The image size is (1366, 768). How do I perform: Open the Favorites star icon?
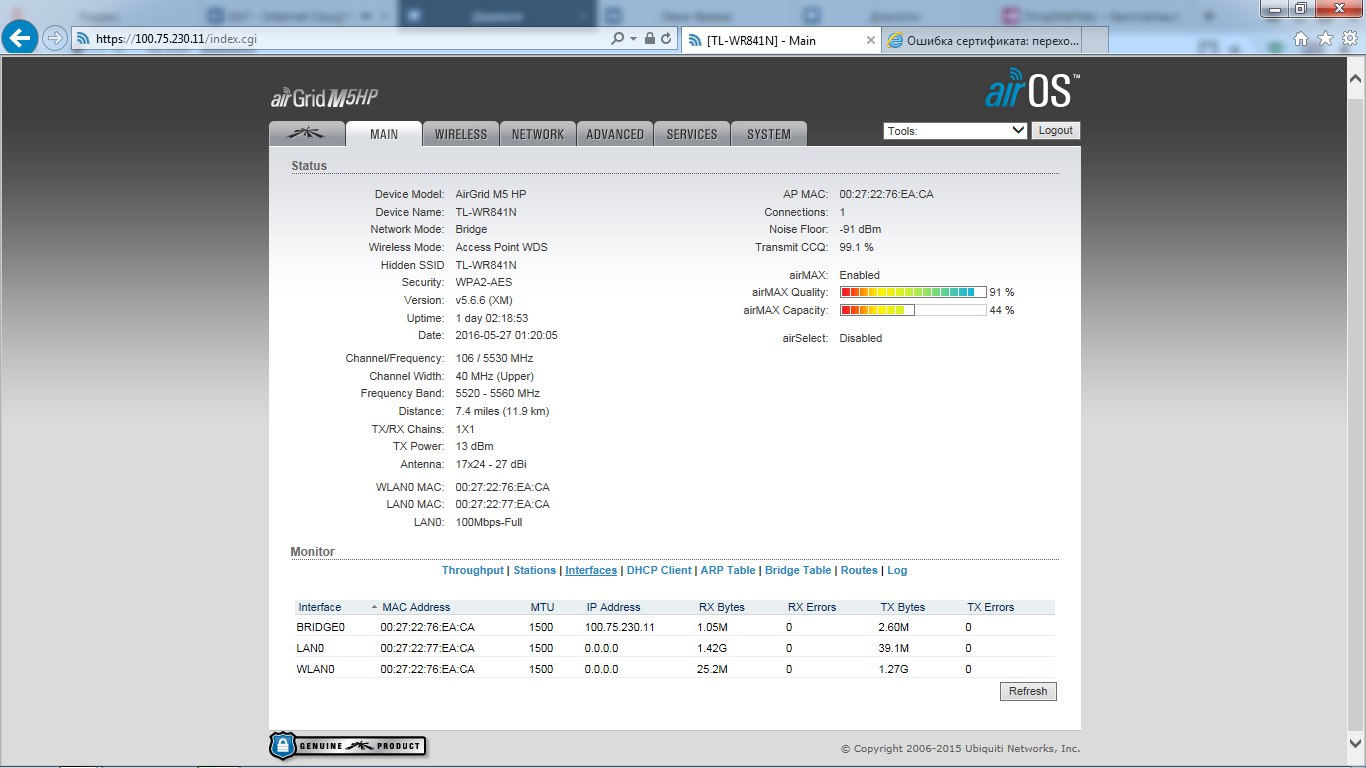(1325, 38)
